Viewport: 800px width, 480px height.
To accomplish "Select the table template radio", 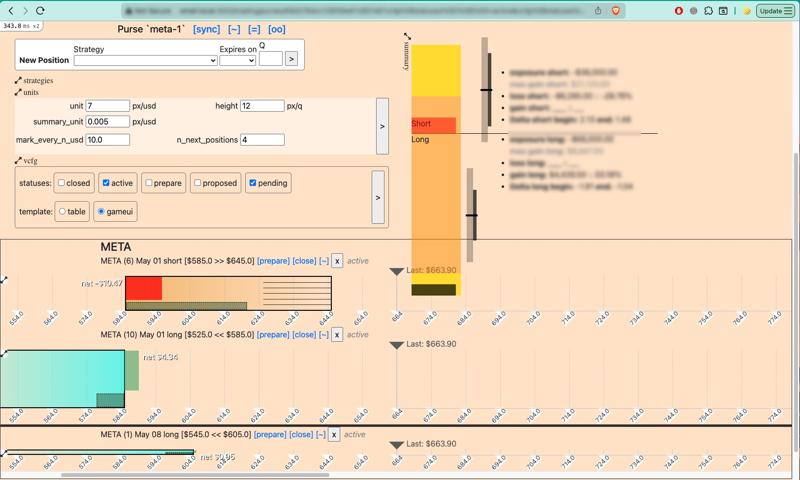I will click(x=62, y=211).
